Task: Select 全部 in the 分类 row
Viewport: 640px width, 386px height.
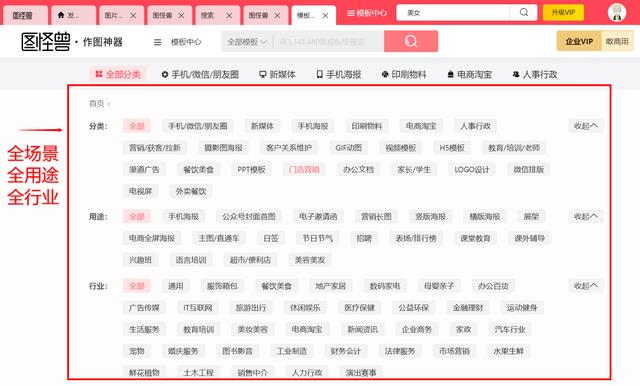Action: (x=137, y=126)
